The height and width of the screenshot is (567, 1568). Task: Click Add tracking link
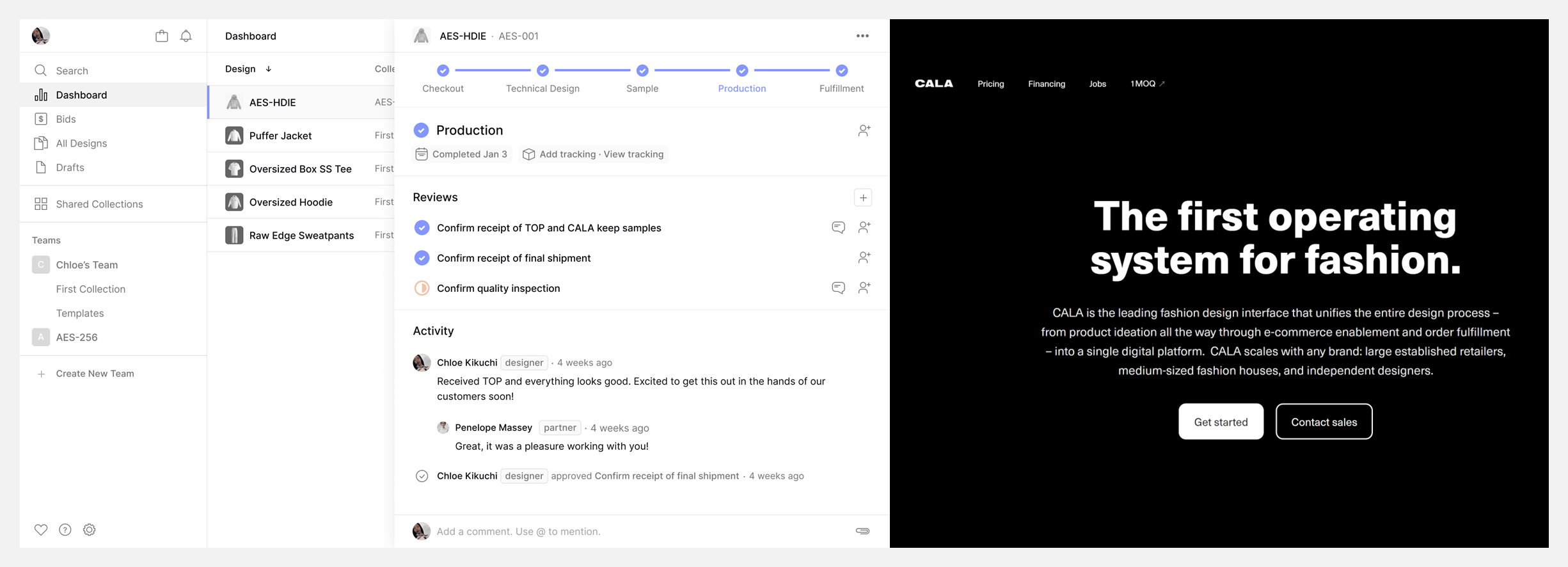567,154
